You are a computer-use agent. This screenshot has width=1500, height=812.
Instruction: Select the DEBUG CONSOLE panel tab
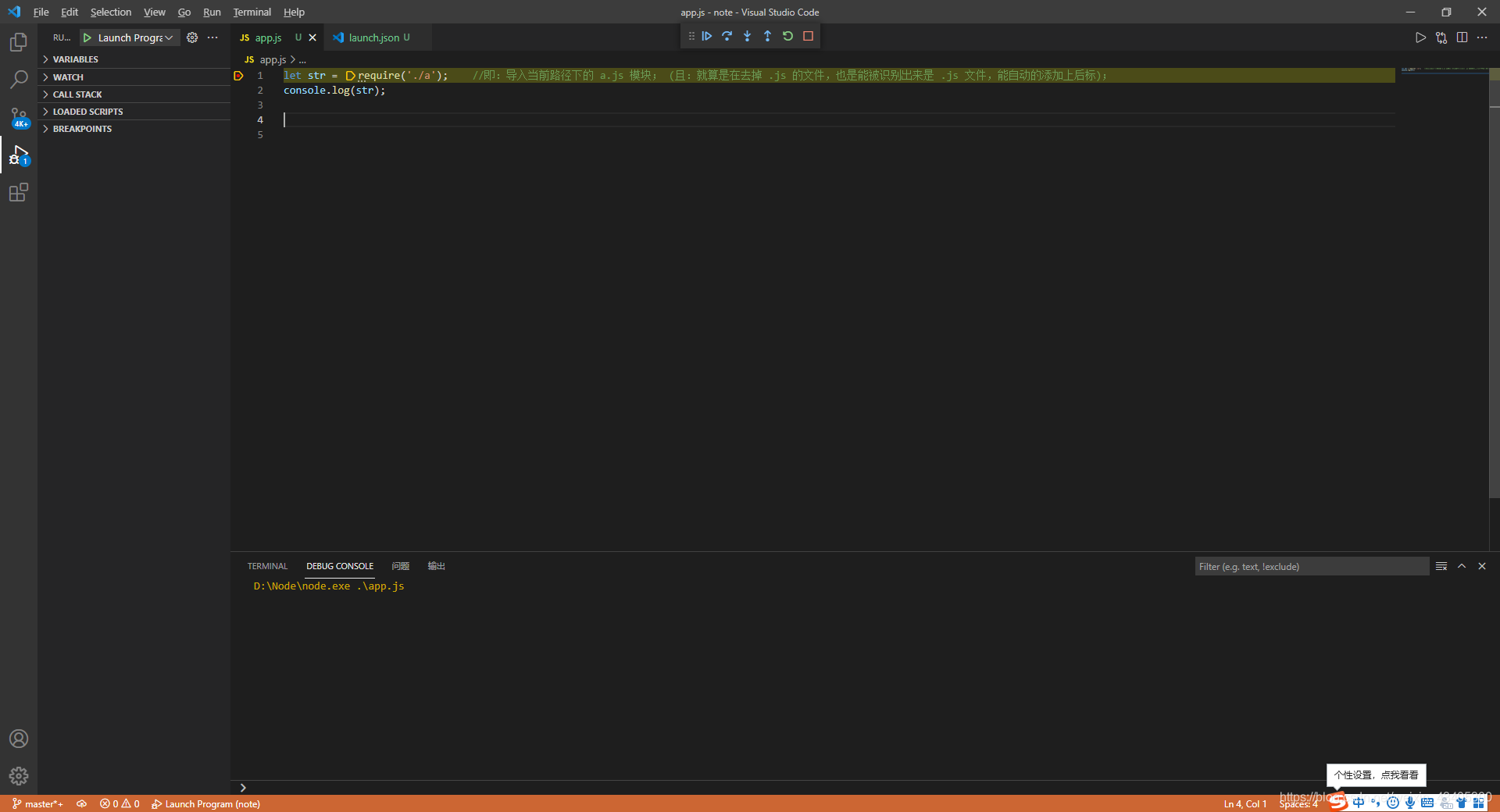tap(340, 566)
